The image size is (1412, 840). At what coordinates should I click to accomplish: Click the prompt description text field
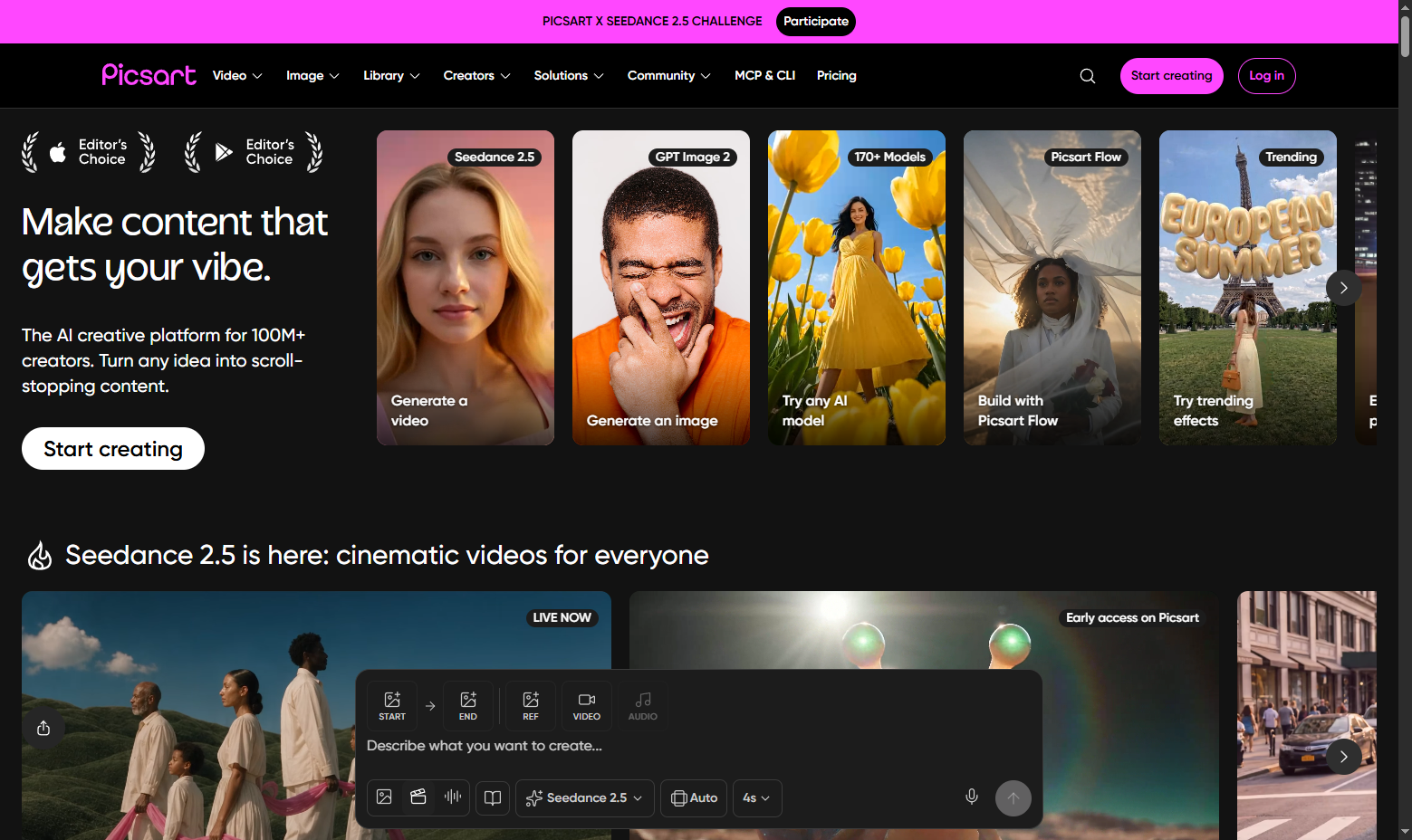coord(698,746)
